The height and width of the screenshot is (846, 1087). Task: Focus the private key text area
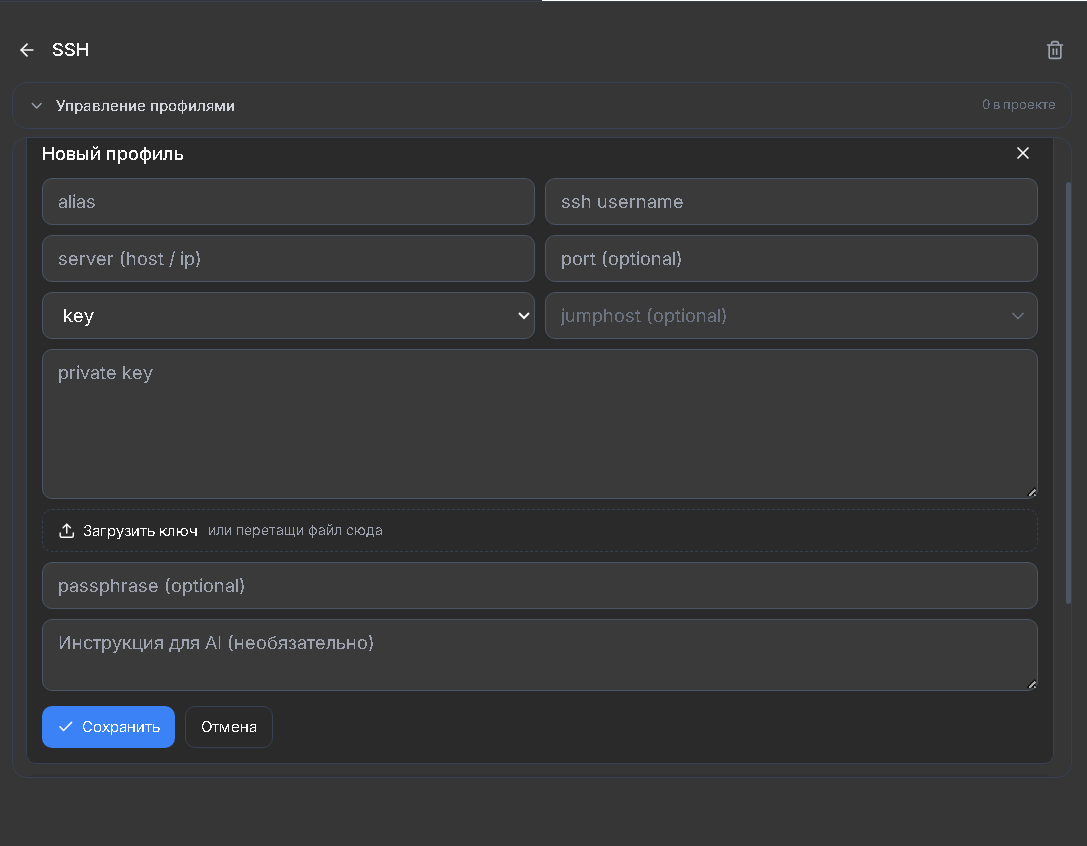(539, 424)
